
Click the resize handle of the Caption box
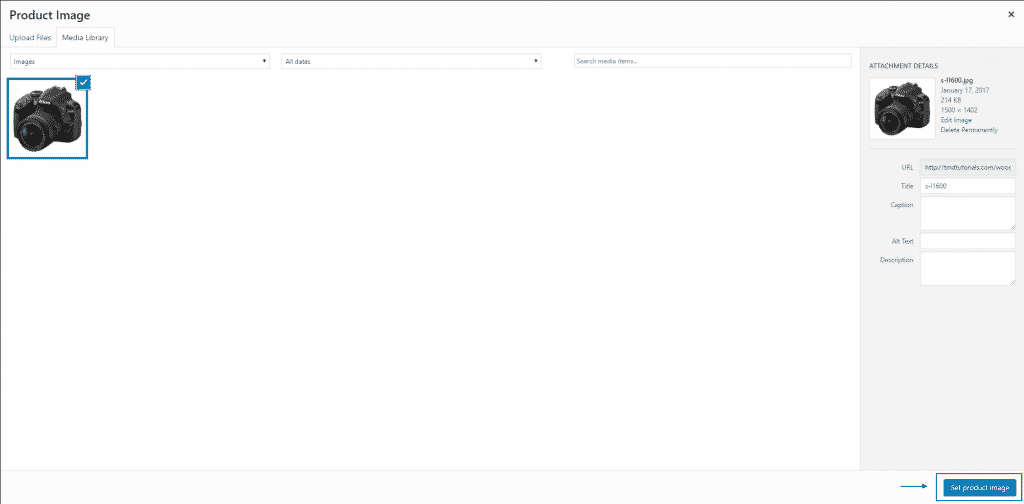[x=1011, y=227]
